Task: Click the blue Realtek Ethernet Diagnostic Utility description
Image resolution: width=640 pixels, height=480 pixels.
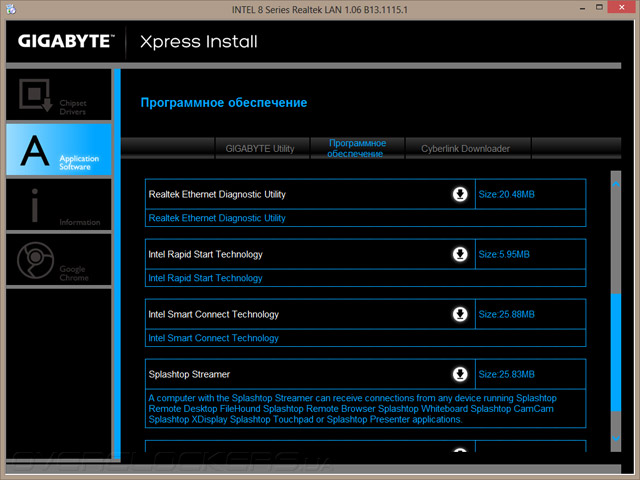Action: (217, 218)
